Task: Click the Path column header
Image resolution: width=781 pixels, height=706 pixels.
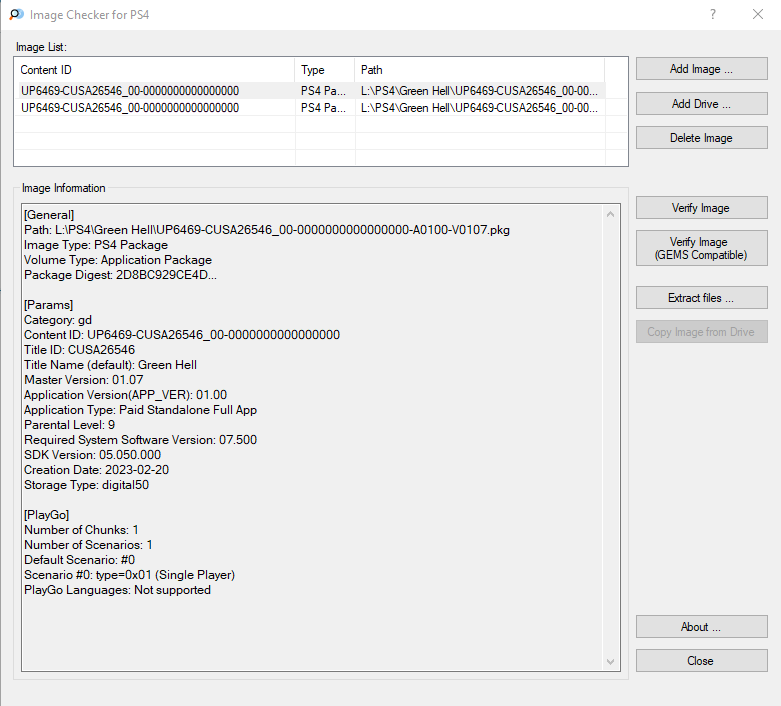Action: pos(480,70)
